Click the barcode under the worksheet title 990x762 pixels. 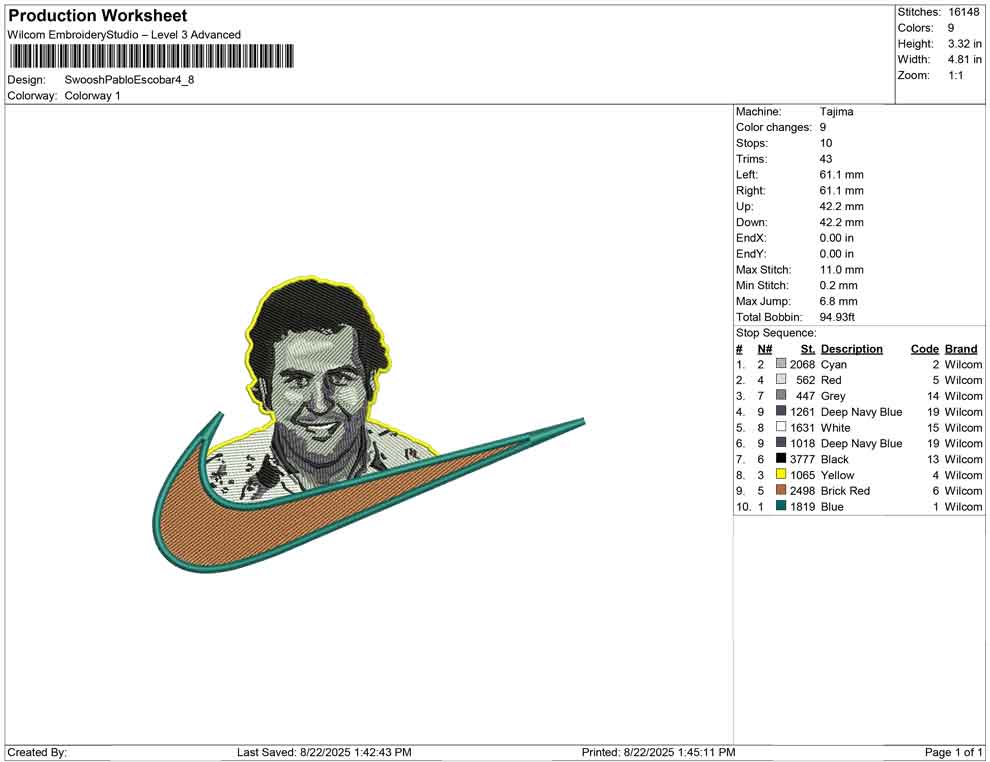152,56
